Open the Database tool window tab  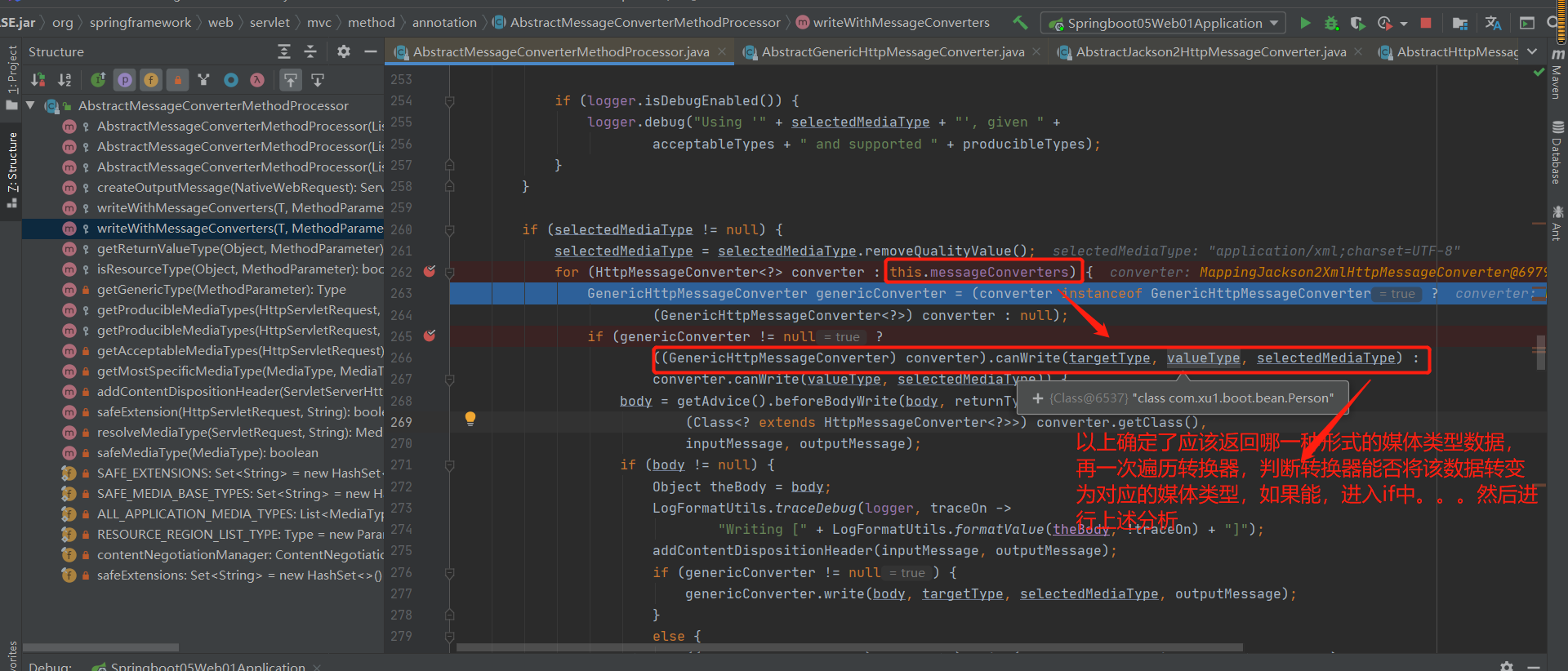tap(1557, 153)
